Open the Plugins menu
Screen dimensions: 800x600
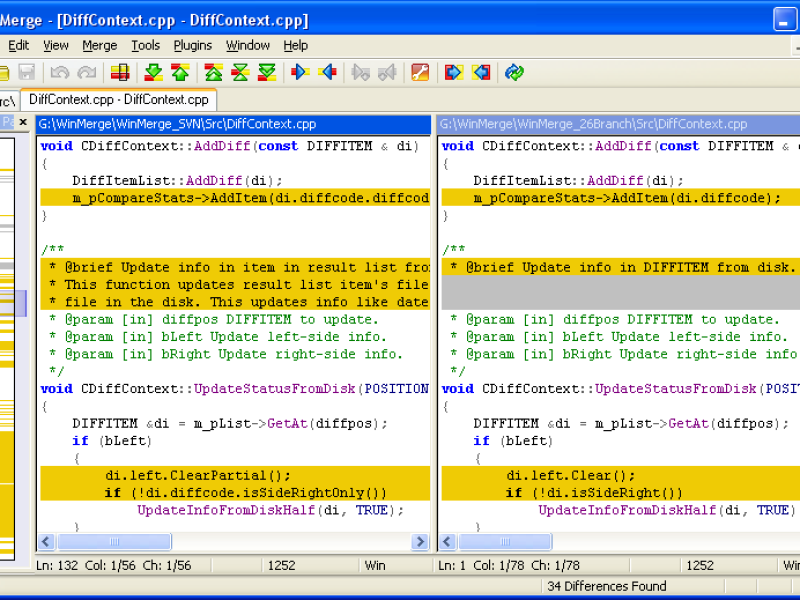tap(192, 45)
